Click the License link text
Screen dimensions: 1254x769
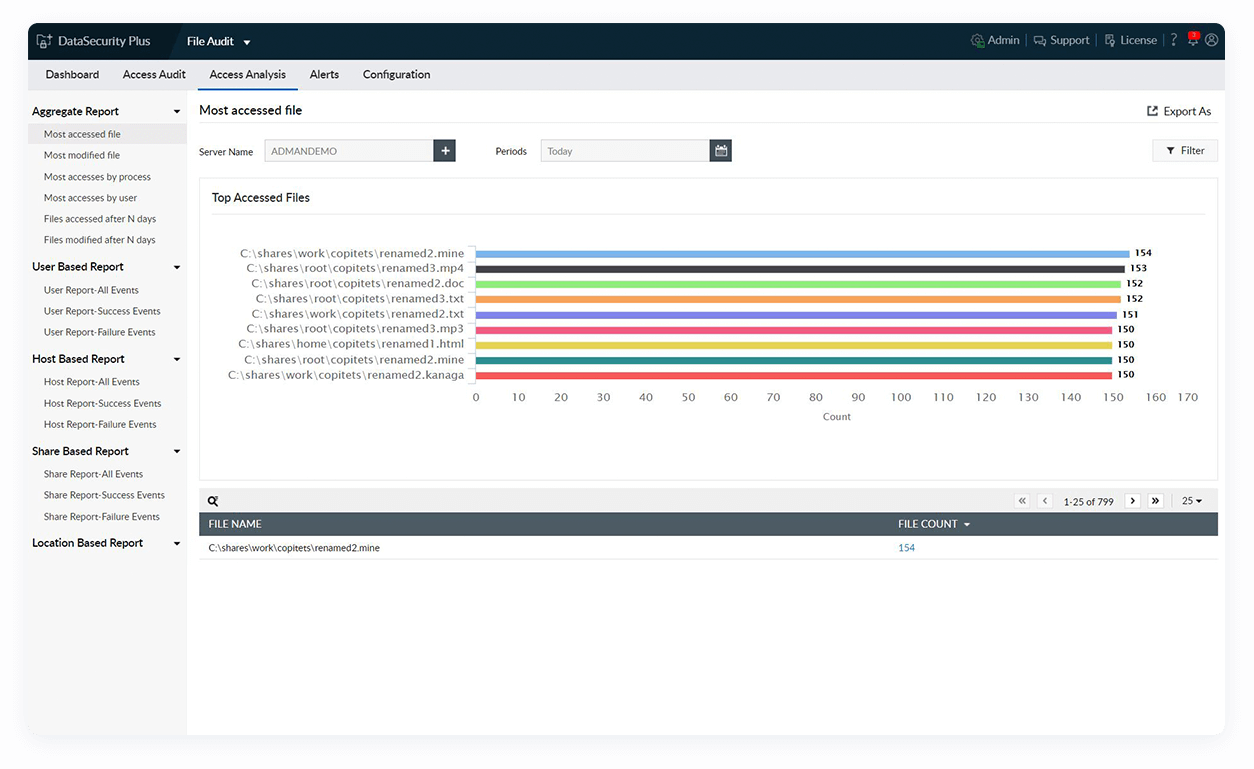1138,41
